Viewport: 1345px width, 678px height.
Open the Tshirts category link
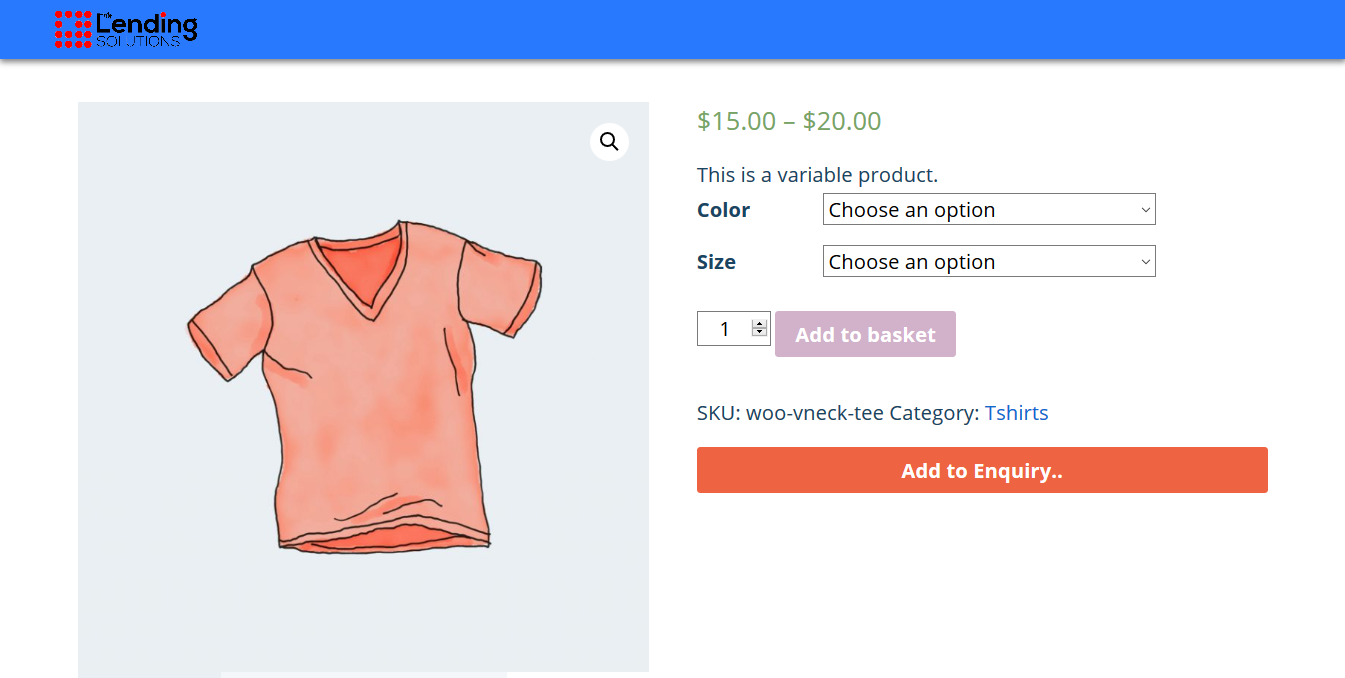pyautogui.click(x=1016, y=413)
